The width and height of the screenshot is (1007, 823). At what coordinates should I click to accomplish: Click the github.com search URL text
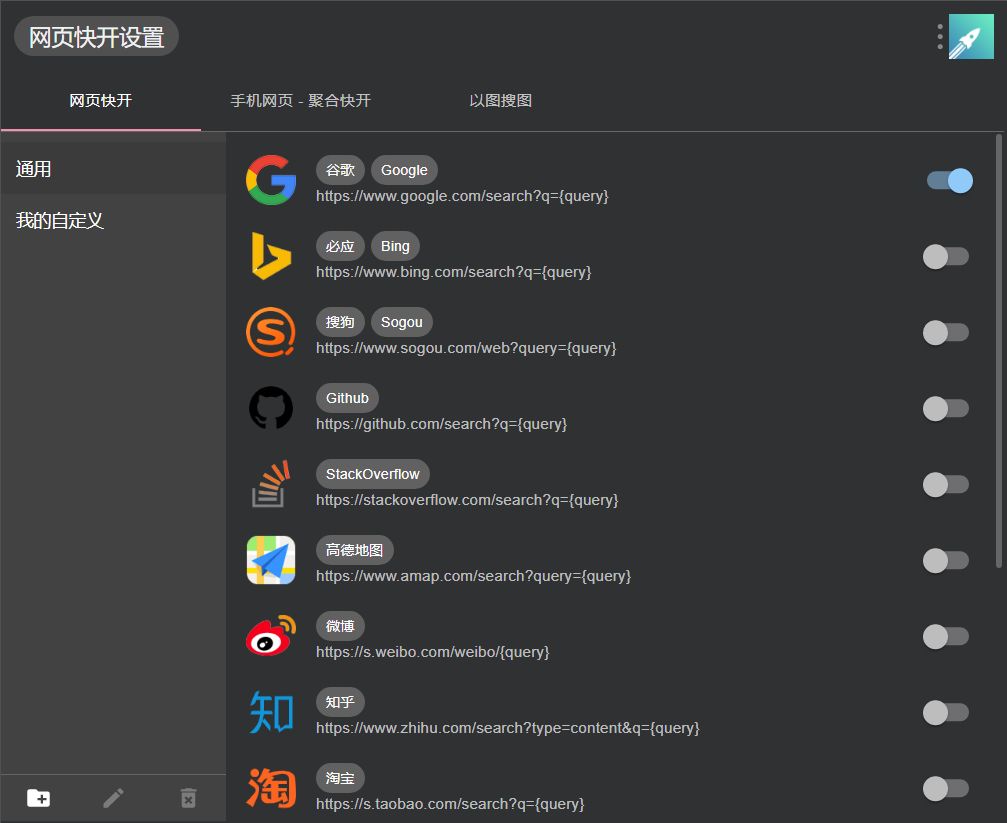coord(441,424)
